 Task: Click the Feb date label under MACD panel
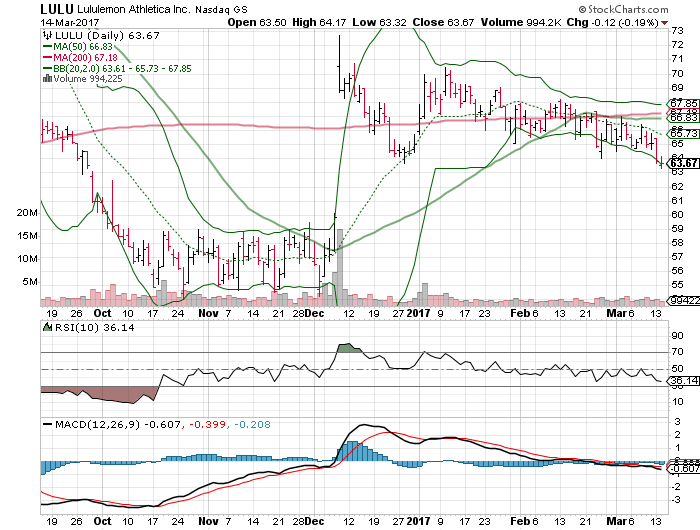(520, 521)
